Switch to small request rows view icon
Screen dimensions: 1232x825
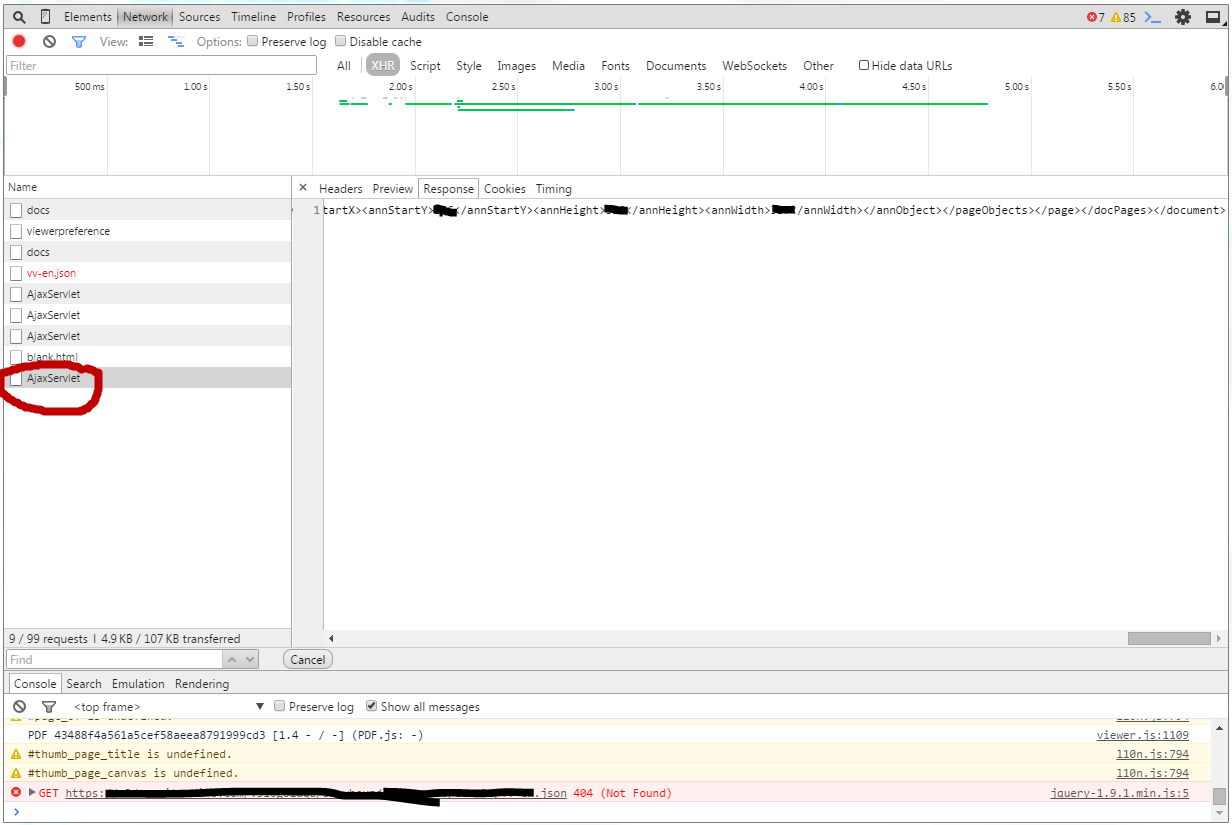176,41
